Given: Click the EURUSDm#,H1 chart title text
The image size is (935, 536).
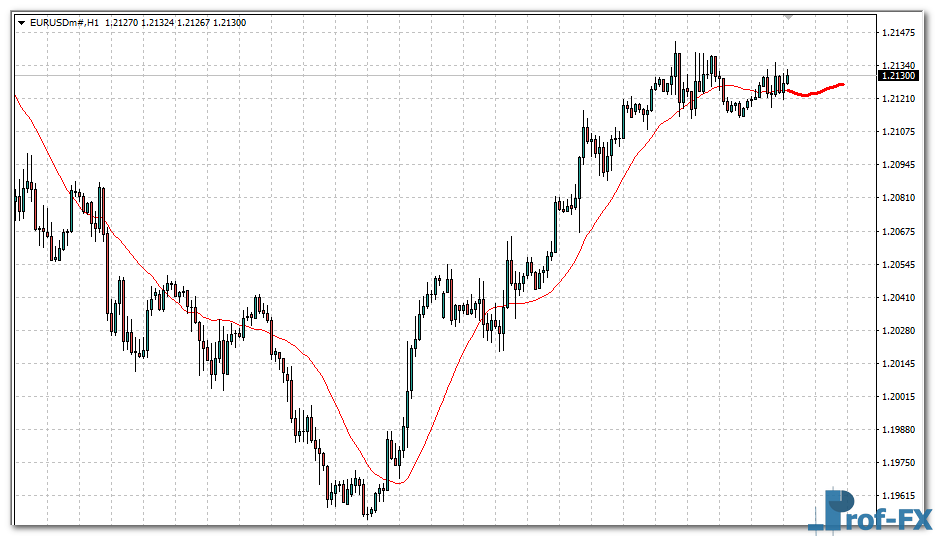Looking at the screenshot, I should tap(65, 22).
